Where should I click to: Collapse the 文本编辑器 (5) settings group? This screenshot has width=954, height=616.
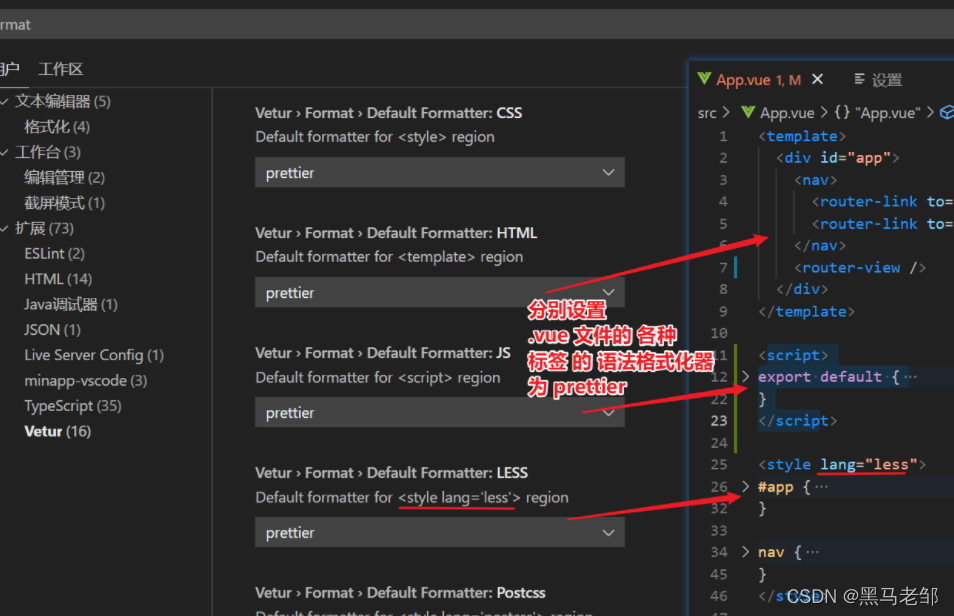coord(5,101)
